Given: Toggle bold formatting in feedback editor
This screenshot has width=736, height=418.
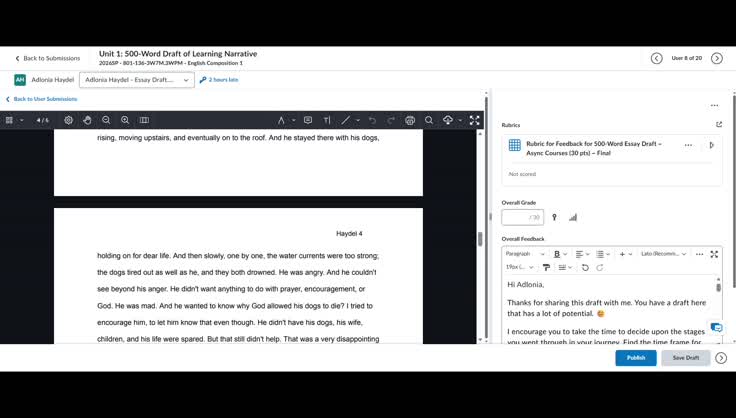Looking at the screenshot, I should [557, 254].
